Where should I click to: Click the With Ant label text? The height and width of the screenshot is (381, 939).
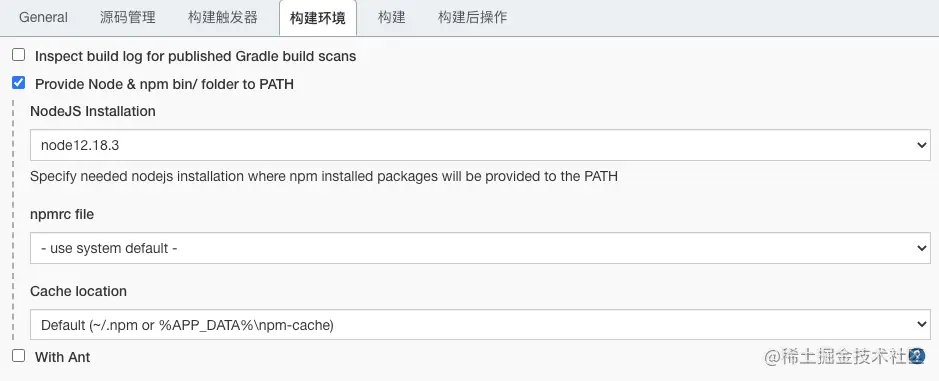coord(63,357)
